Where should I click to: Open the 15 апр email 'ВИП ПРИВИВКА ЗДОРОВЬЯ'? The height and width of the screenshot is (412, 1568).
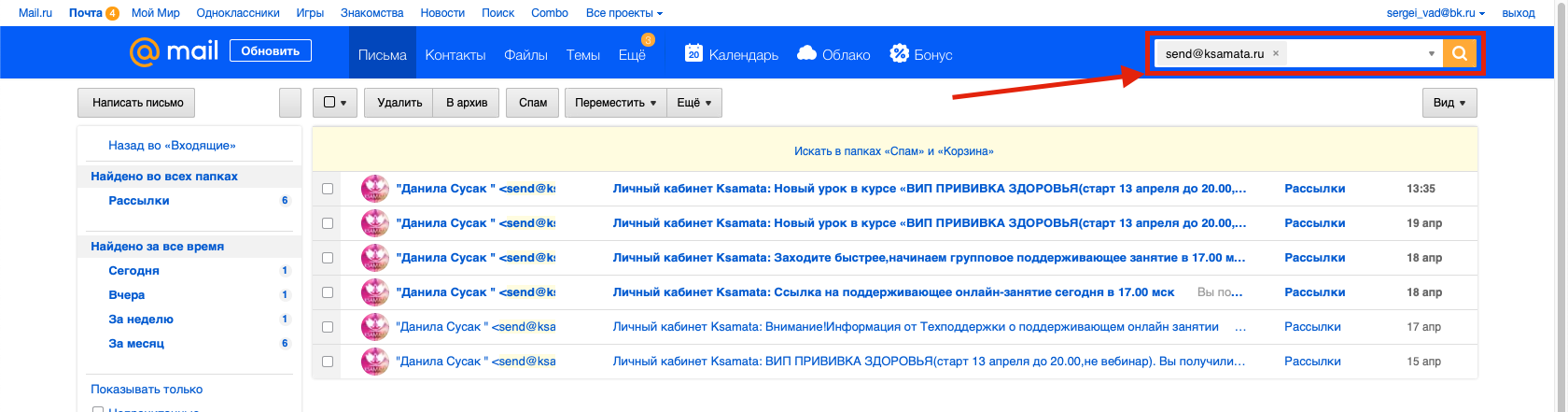[x=929, y=362]
